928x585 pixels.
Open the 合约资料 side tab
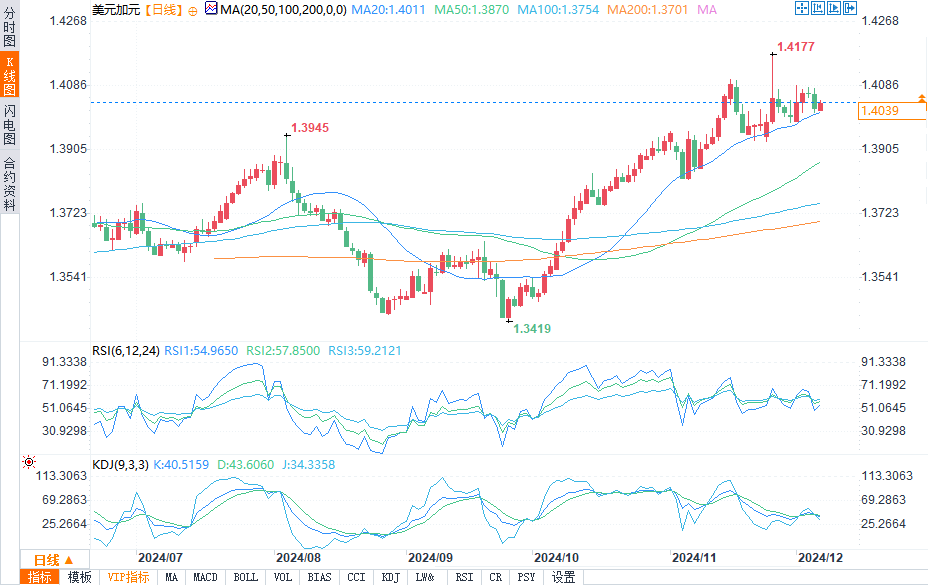9,184
